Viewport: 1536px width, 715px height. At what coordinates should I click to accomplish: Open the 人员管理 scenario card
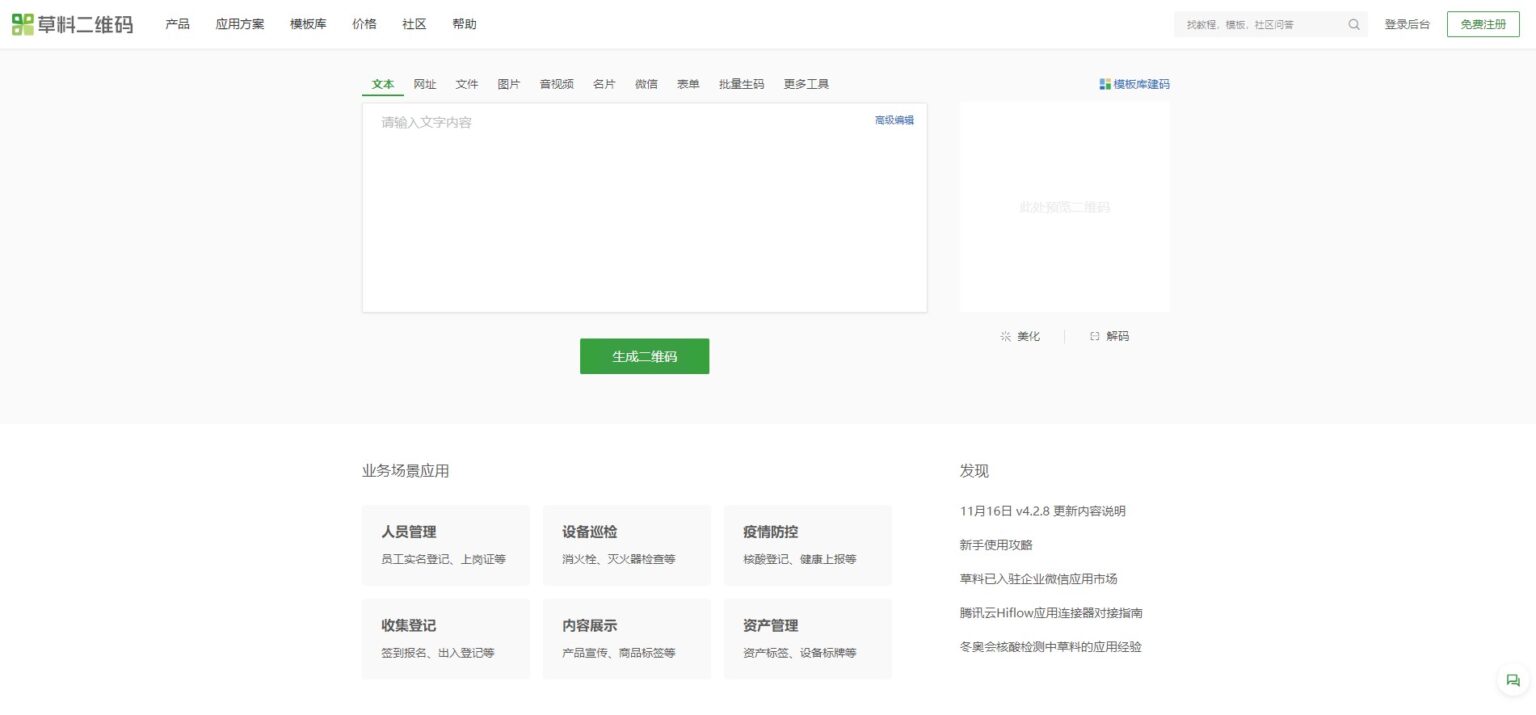446,545
